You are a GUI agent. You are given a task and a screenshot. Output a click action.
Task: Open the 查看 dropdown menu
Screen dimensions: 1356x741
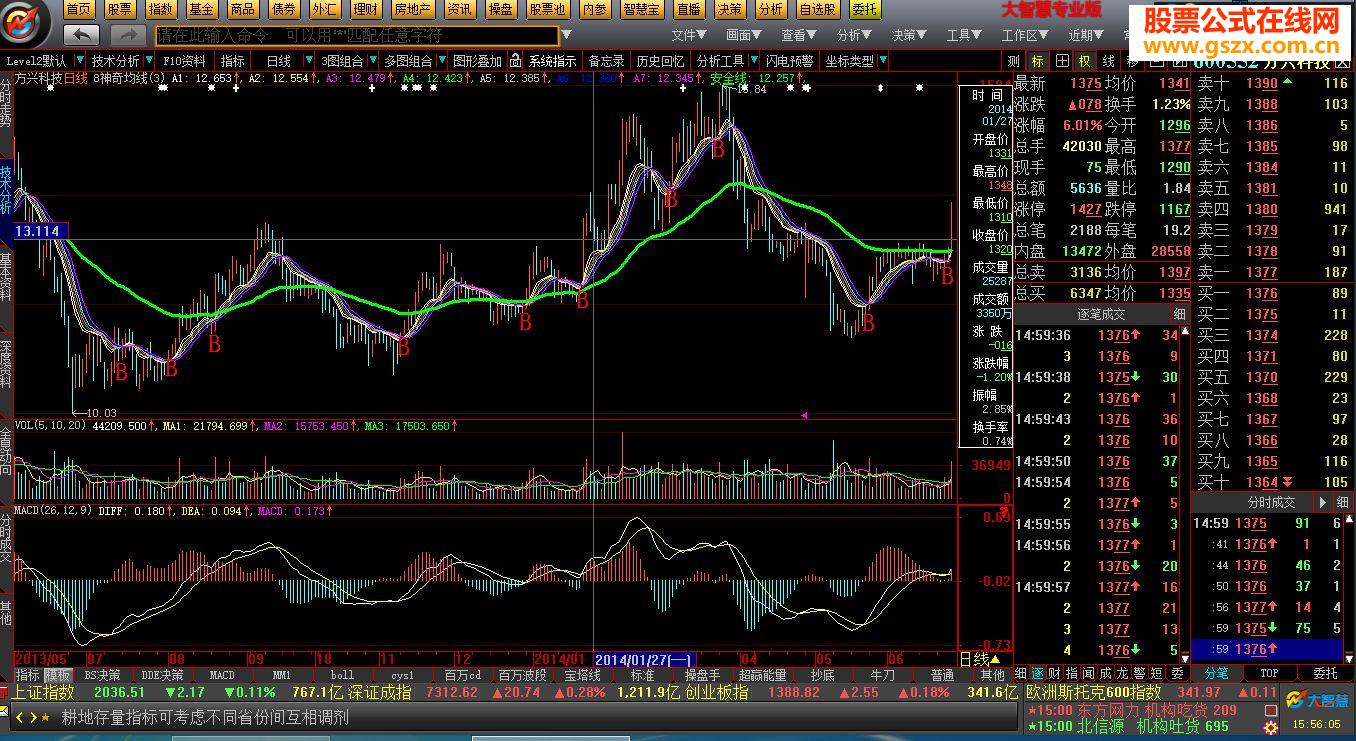[797, 35]
